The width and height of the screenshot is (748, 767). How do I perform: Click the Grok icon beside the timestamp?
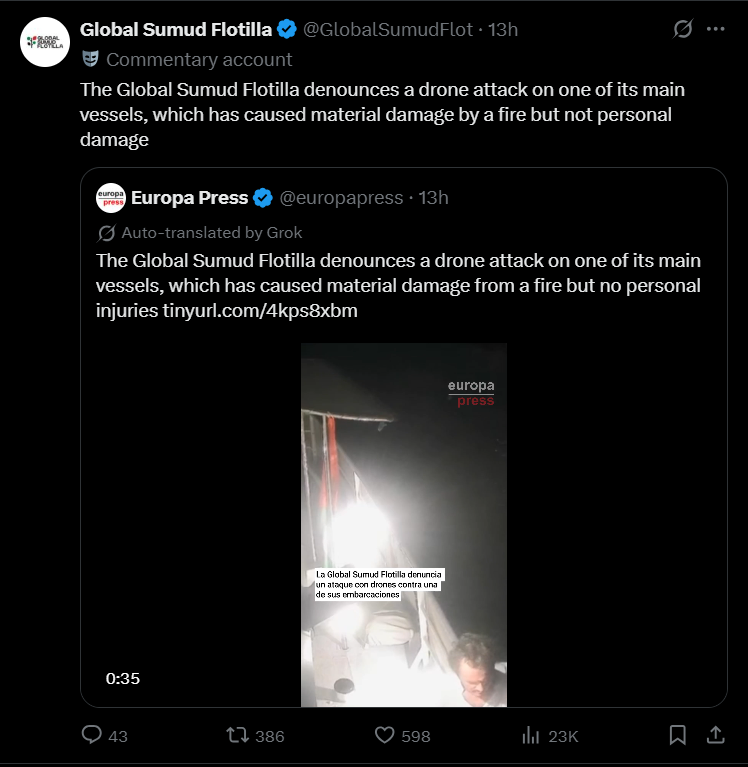683,29
